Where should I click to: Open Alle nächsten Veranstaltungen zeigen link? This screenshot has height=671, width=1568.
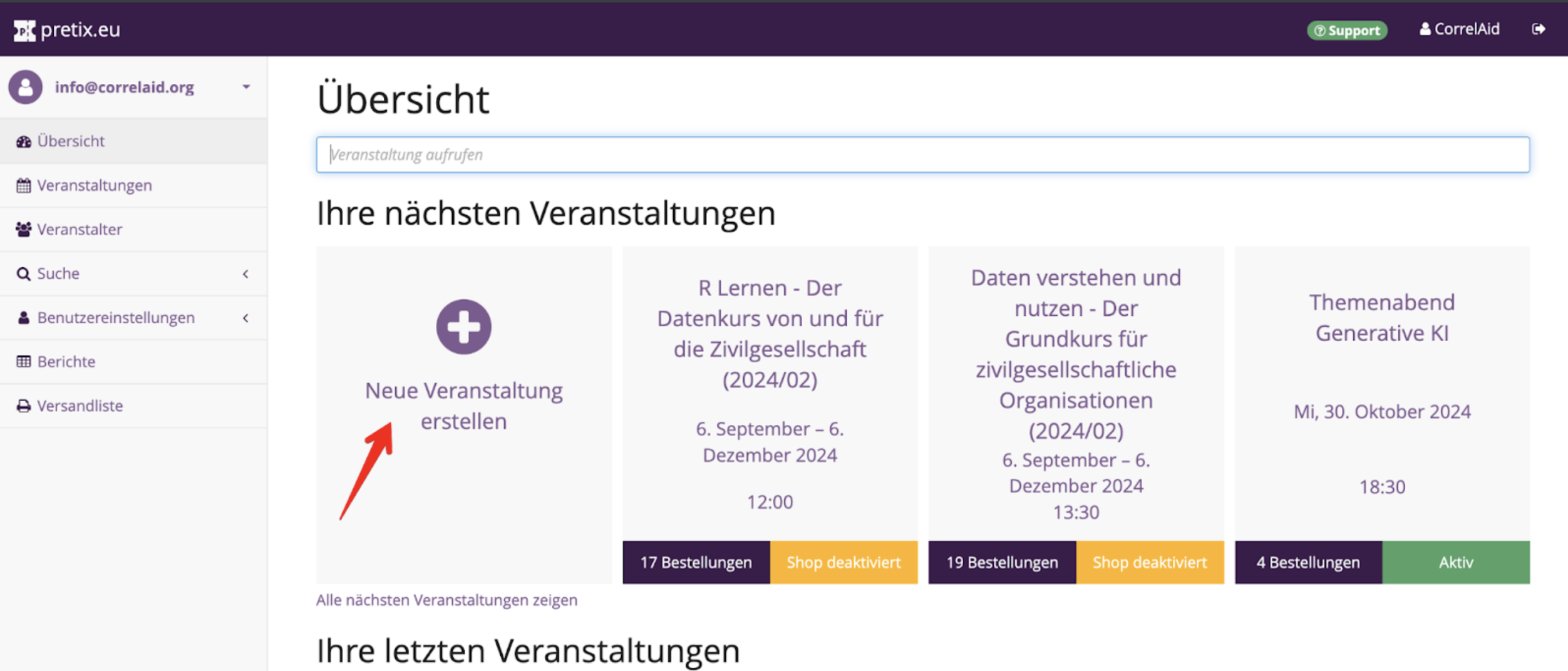446,600
